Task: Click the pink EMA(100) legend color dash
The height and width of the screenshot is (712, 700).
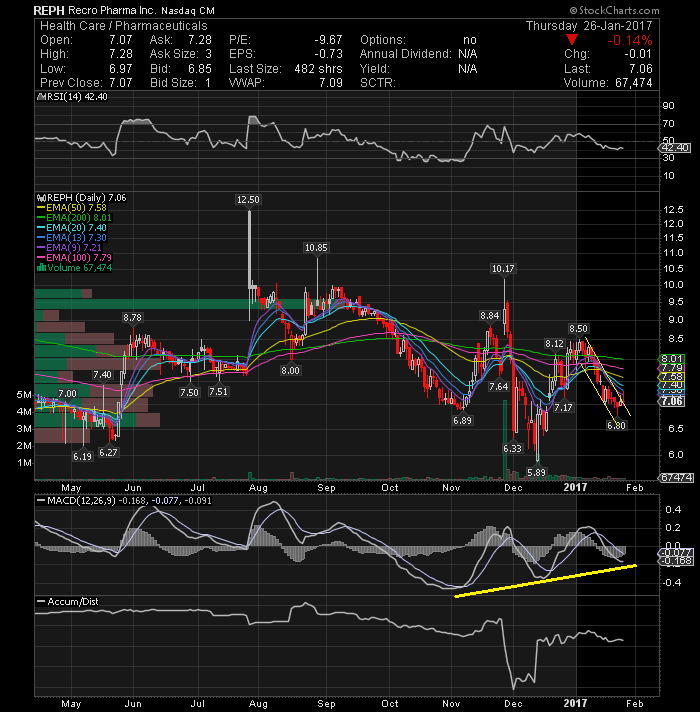Action: coord(41,258)
